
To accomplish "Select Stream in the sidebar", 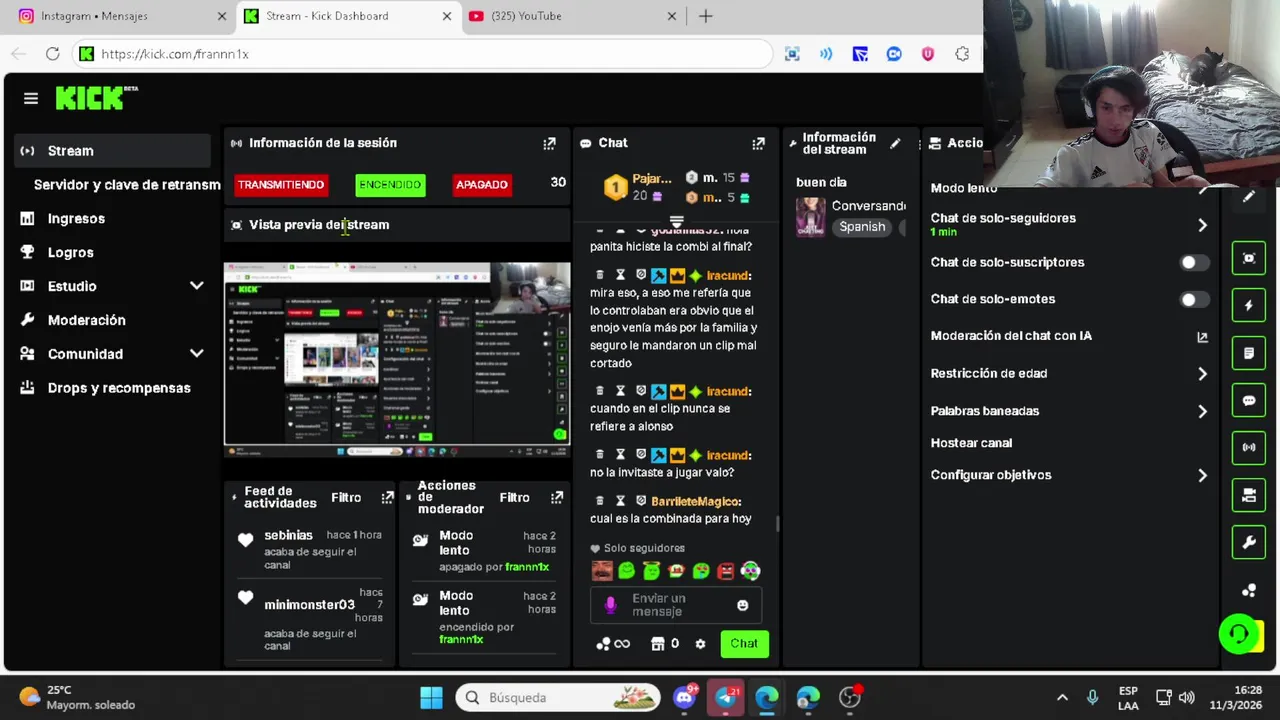I will pos(112,151).
